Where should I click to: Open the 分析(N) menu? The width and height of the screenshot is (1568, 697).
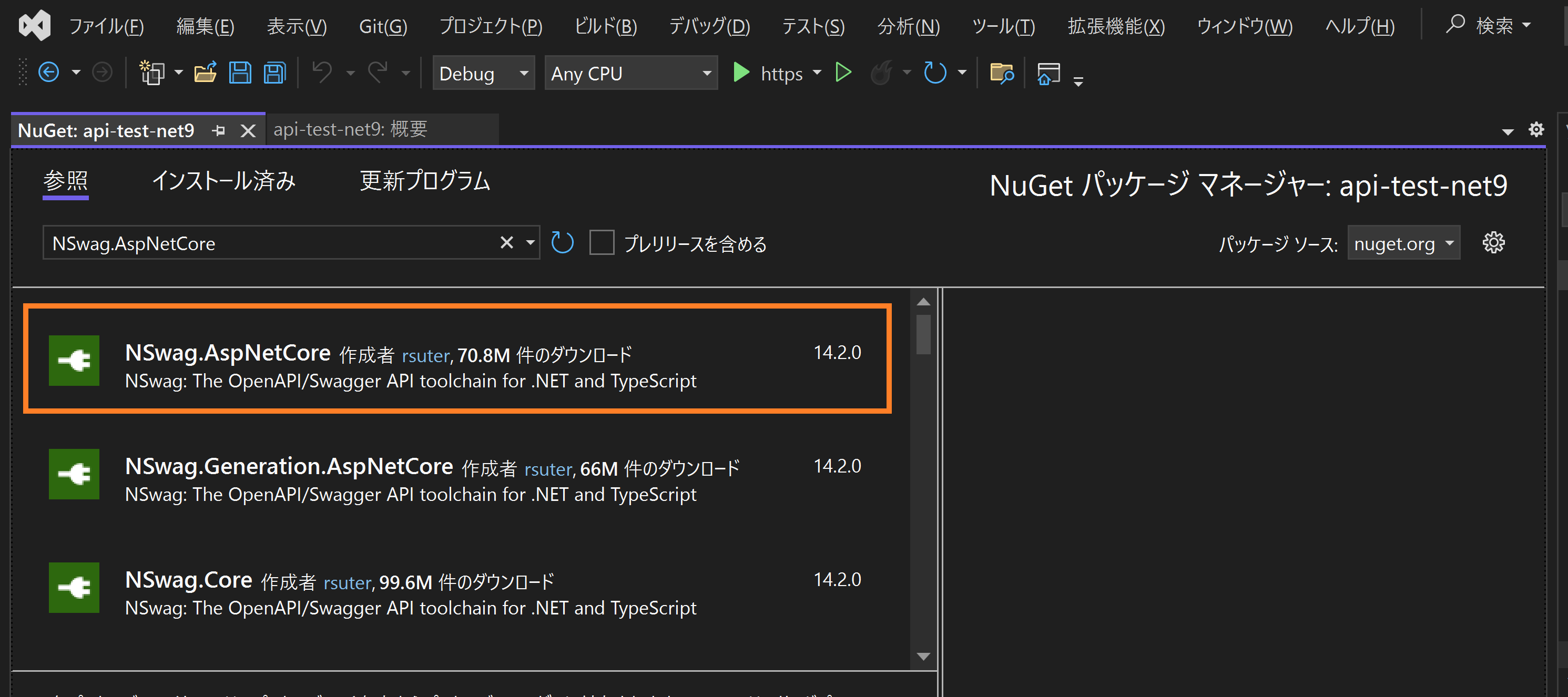(x=909, y=26)
